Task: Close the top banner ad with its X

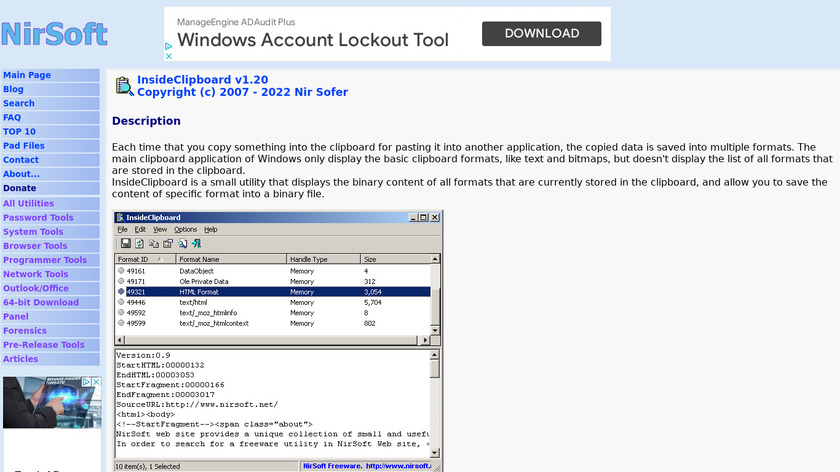Action: pos(168,56)
